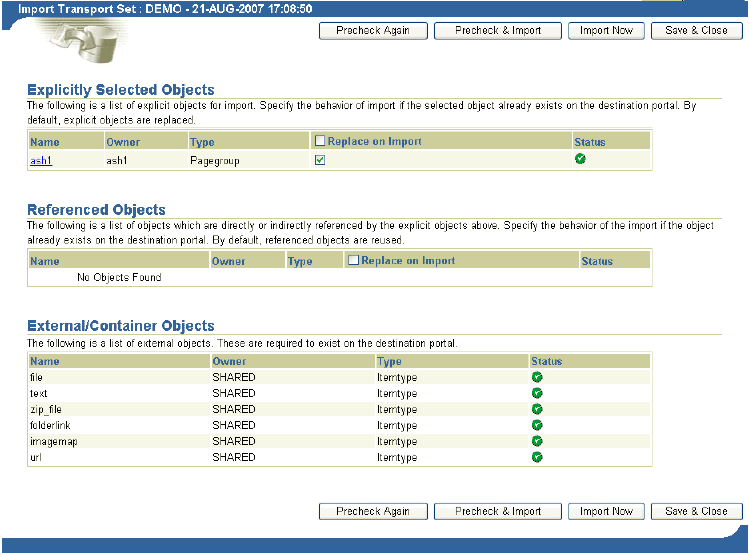
Task: Click the Referenced Objects heading
Action: click(96, 210)
